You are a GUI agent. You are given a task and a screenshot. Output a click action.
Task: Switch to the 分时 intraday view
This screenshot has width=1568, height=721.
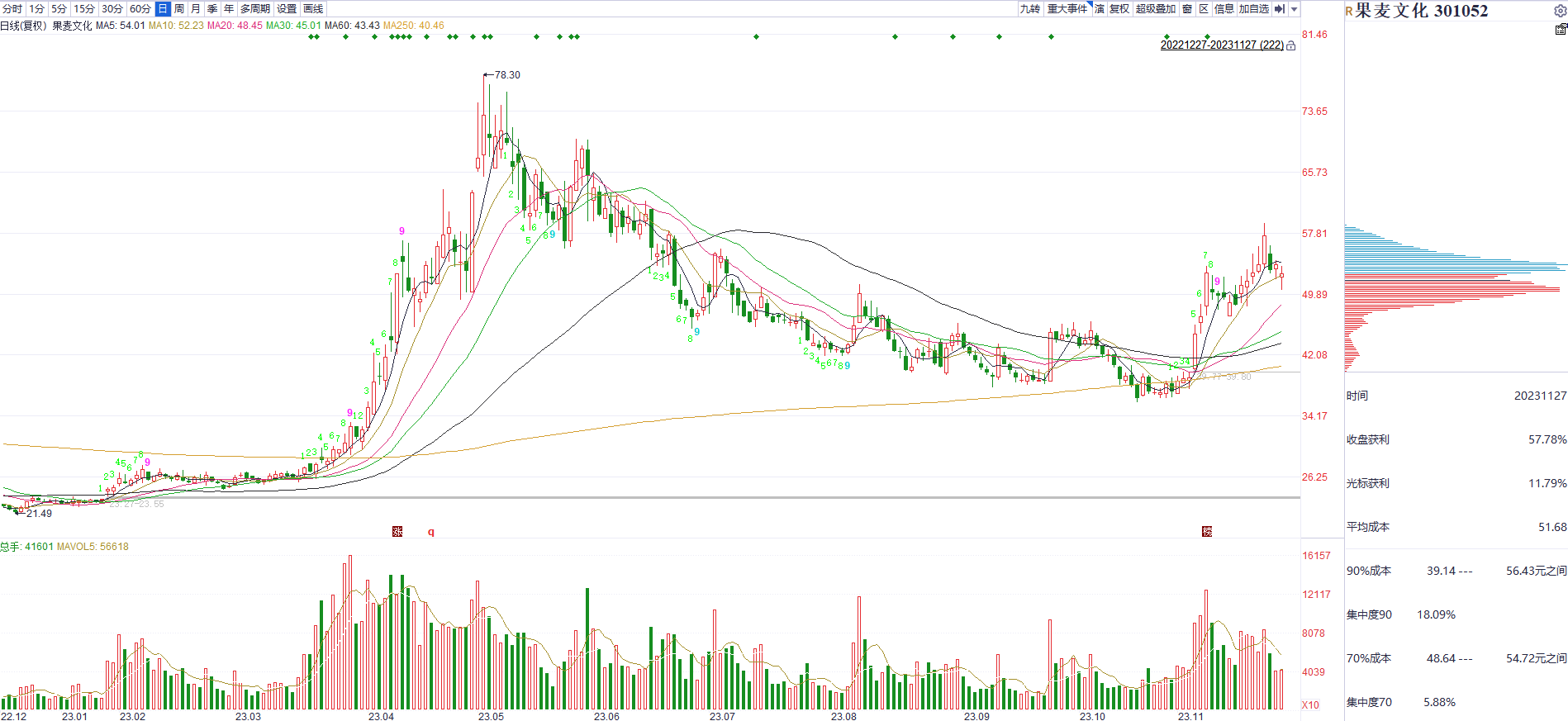pos(12,8)
